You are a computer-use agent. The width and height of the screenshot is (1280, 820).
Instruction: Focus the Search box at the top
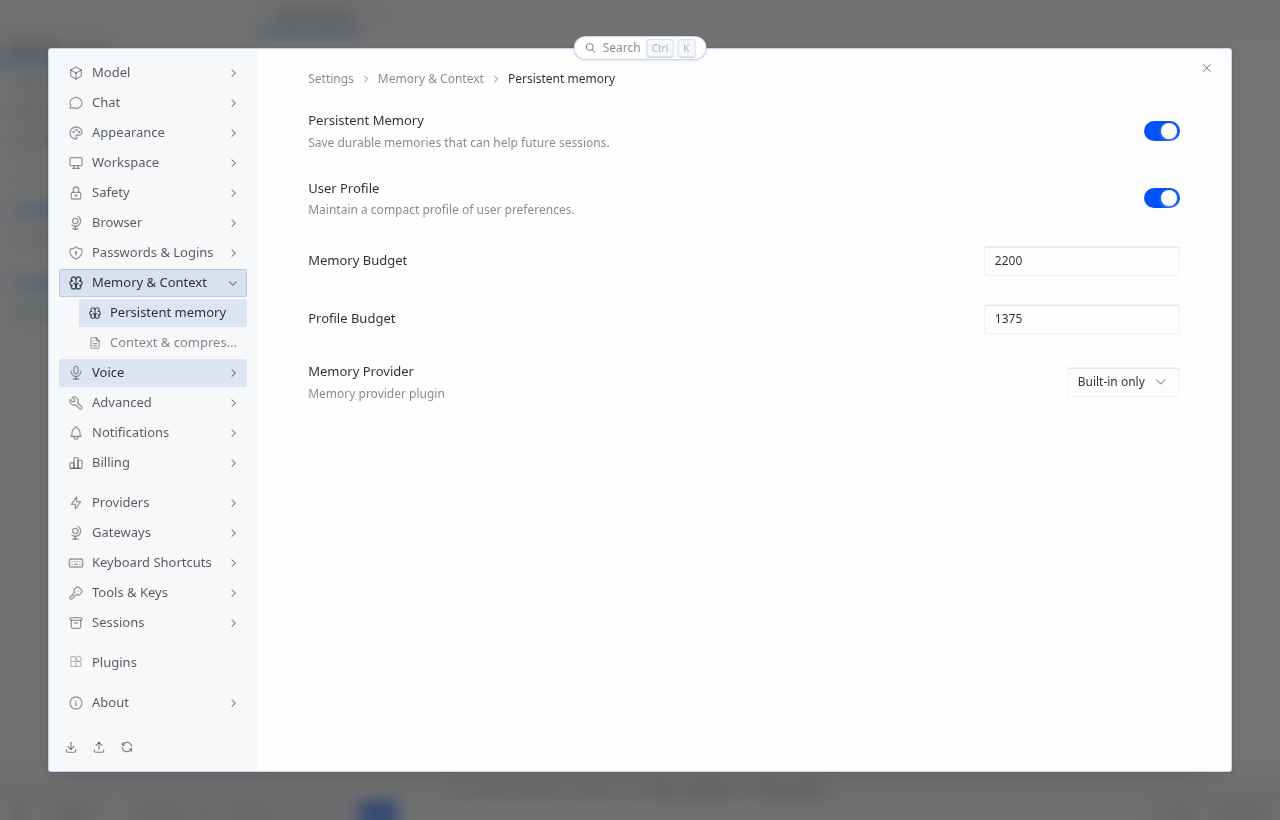(x=640, y=48)
